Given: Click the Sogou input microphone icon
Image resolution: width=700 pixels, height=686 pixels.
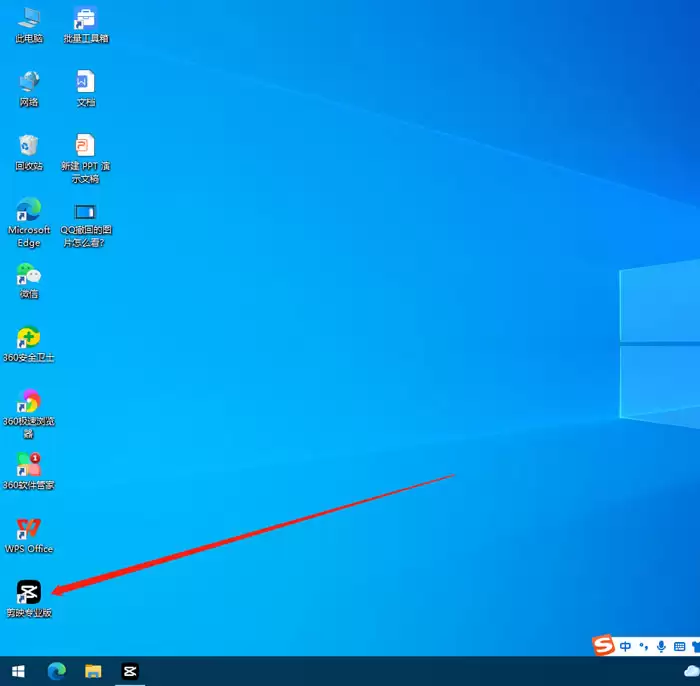Looking at the screenshot, I should tap(661, 647).
